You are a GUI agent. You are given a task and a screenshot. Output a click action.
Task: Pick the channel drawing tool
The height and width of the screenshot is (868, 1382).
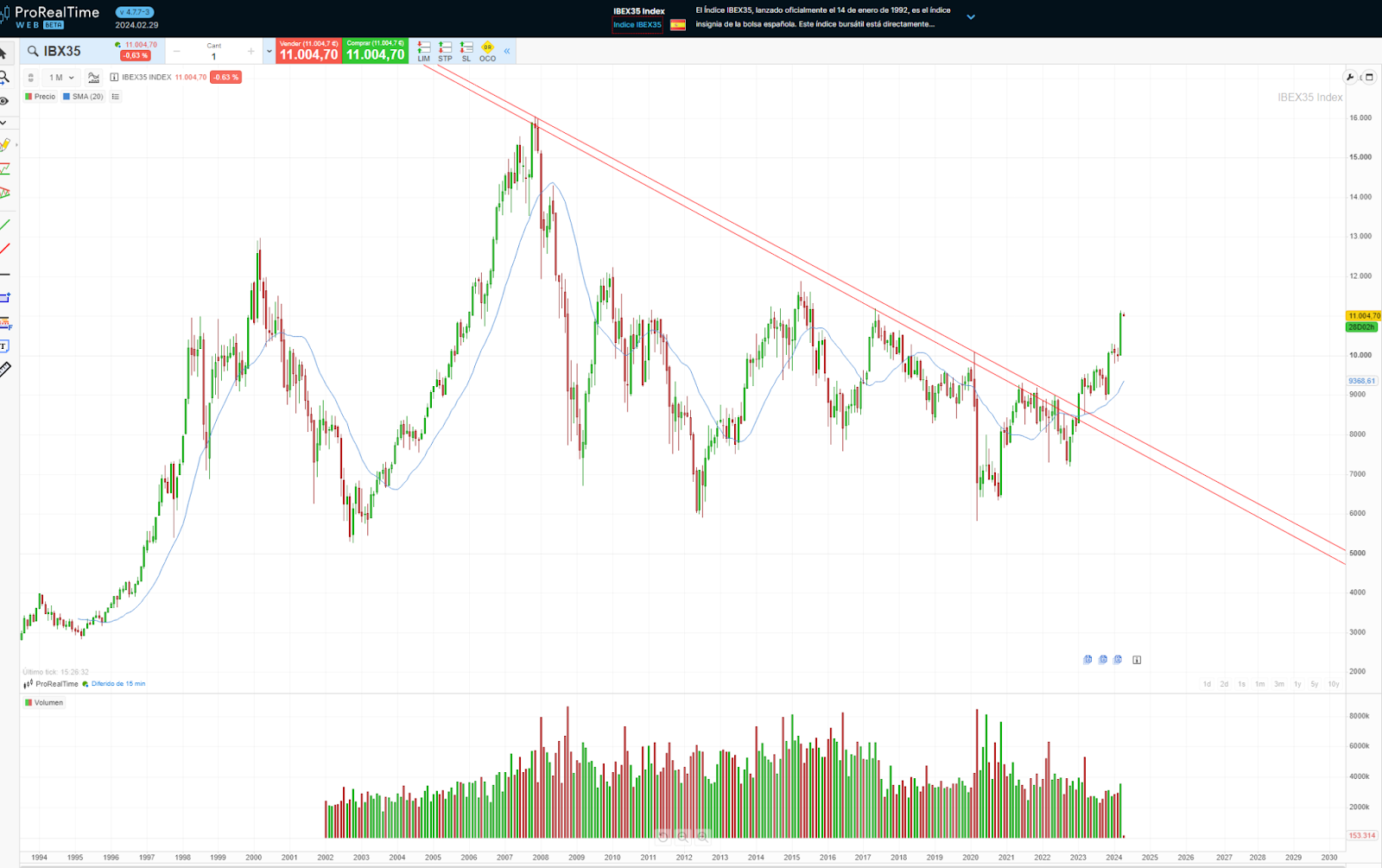click(x=4, y=169)
